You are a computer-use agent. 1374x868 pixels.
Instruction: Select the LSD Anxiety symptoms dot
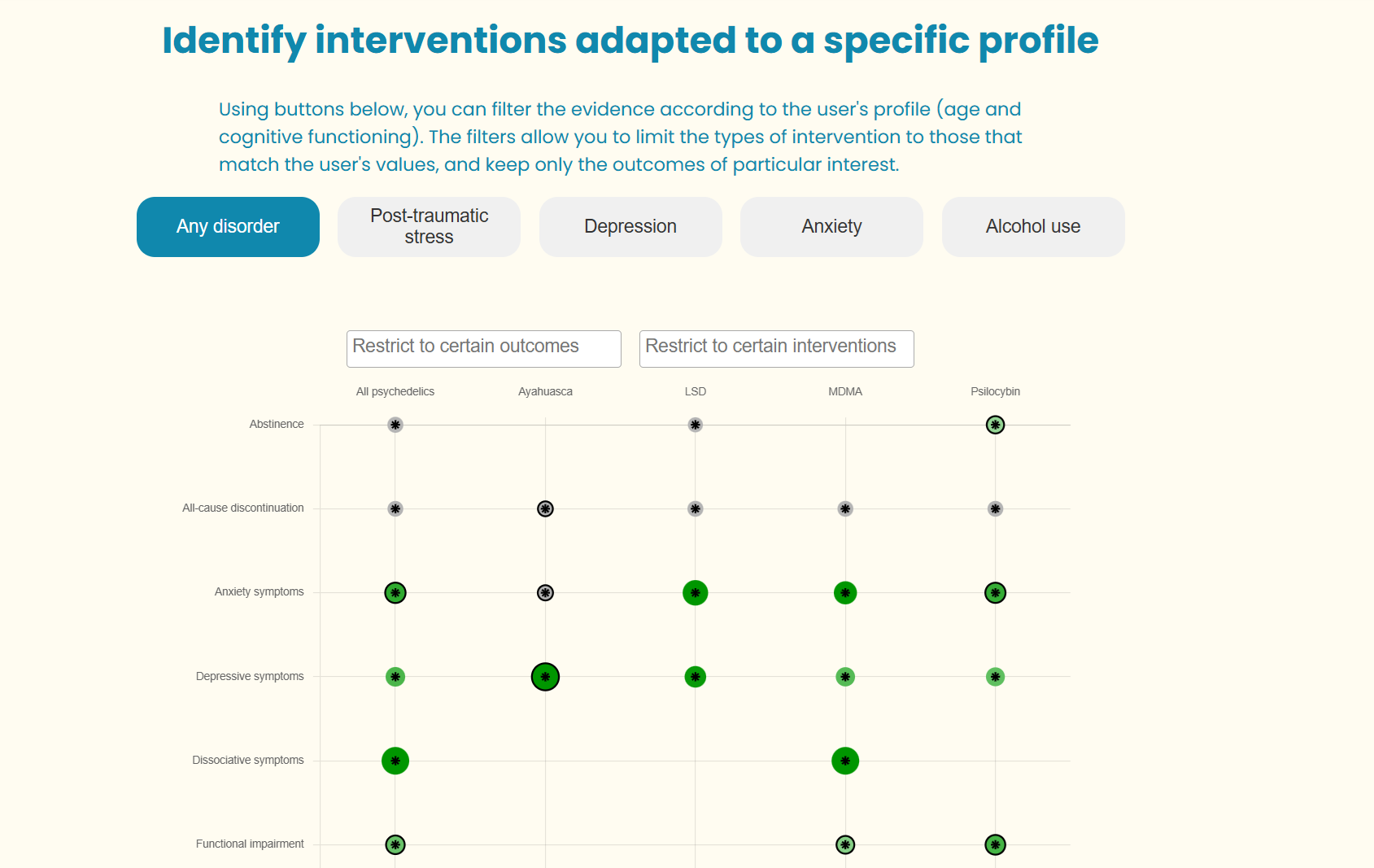[x=696, y=593]
